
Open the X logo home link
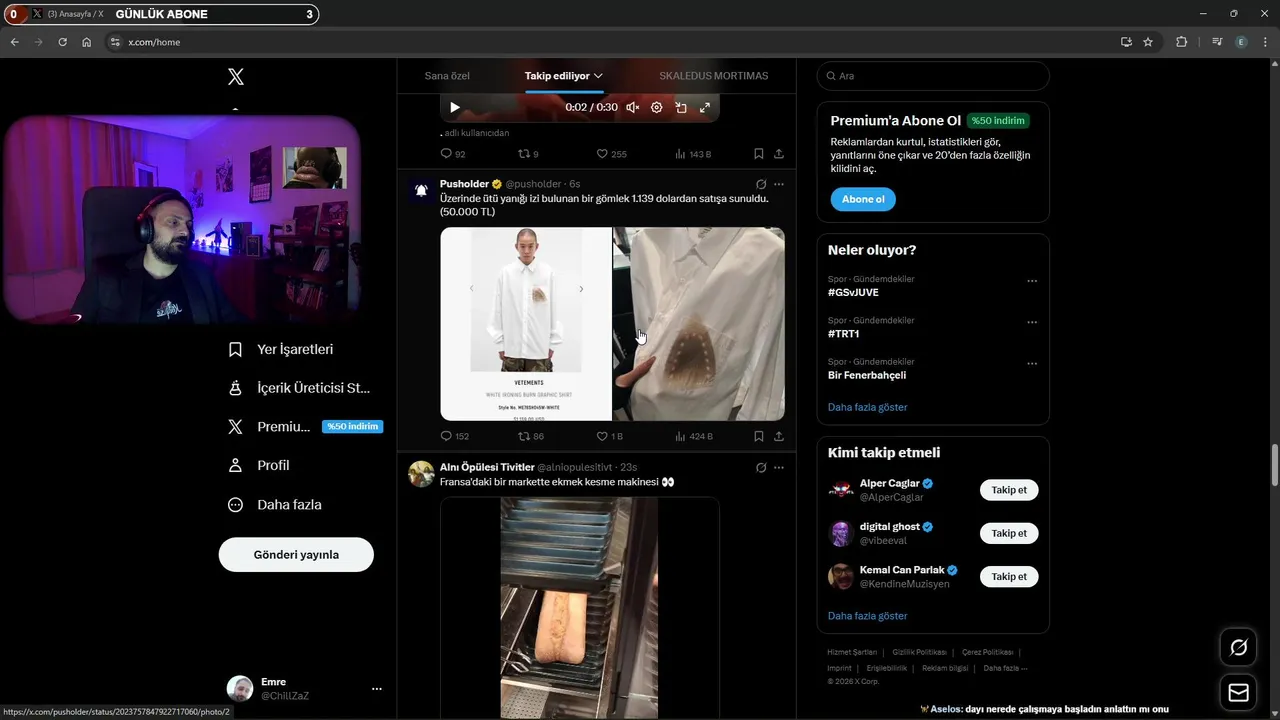click(x=236, y=77)
